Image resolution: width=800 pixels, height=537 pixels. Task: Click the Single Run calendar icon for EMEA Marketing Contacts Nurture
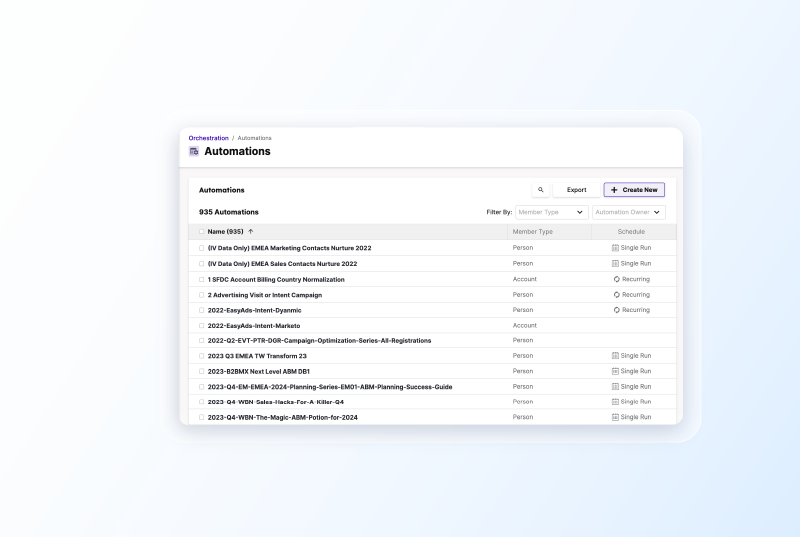tap(615, 248)
